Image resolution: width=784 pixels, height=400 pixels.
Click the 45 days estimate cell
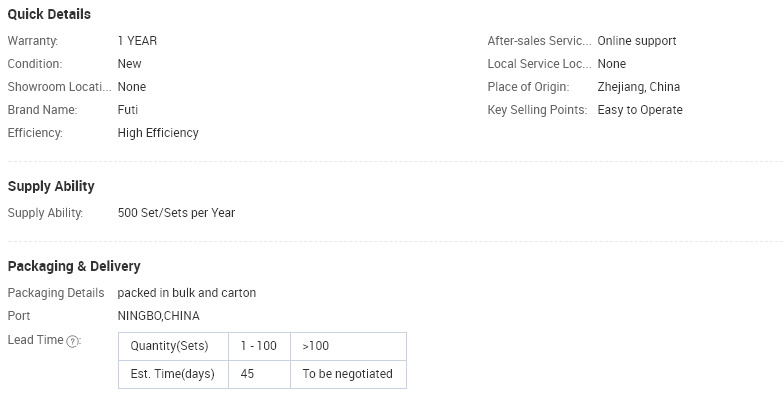260,374
